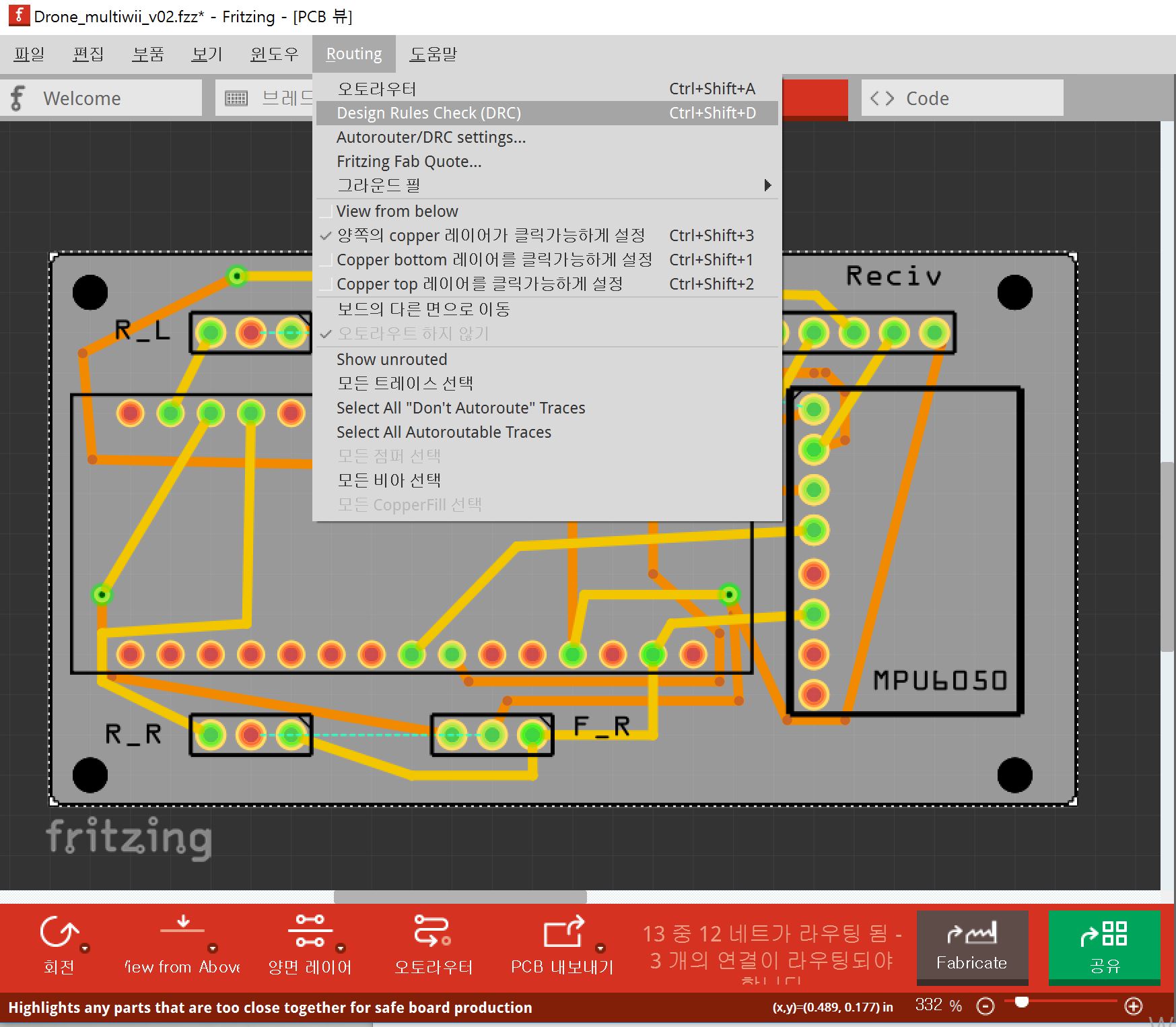This screenshot has height=1027, width=1176.
Task: Select the MPU6050 board label
Action: [x=940, y=681]
